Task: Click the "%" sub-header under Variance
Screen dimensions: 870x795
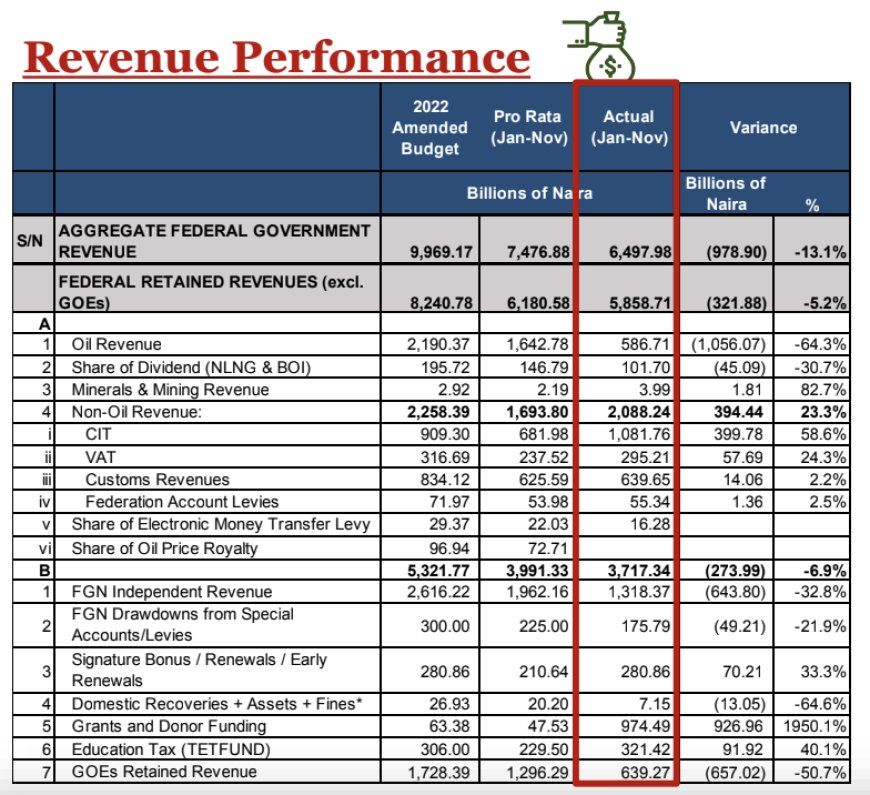Action: pyautogui.click(x=811, y=204)
